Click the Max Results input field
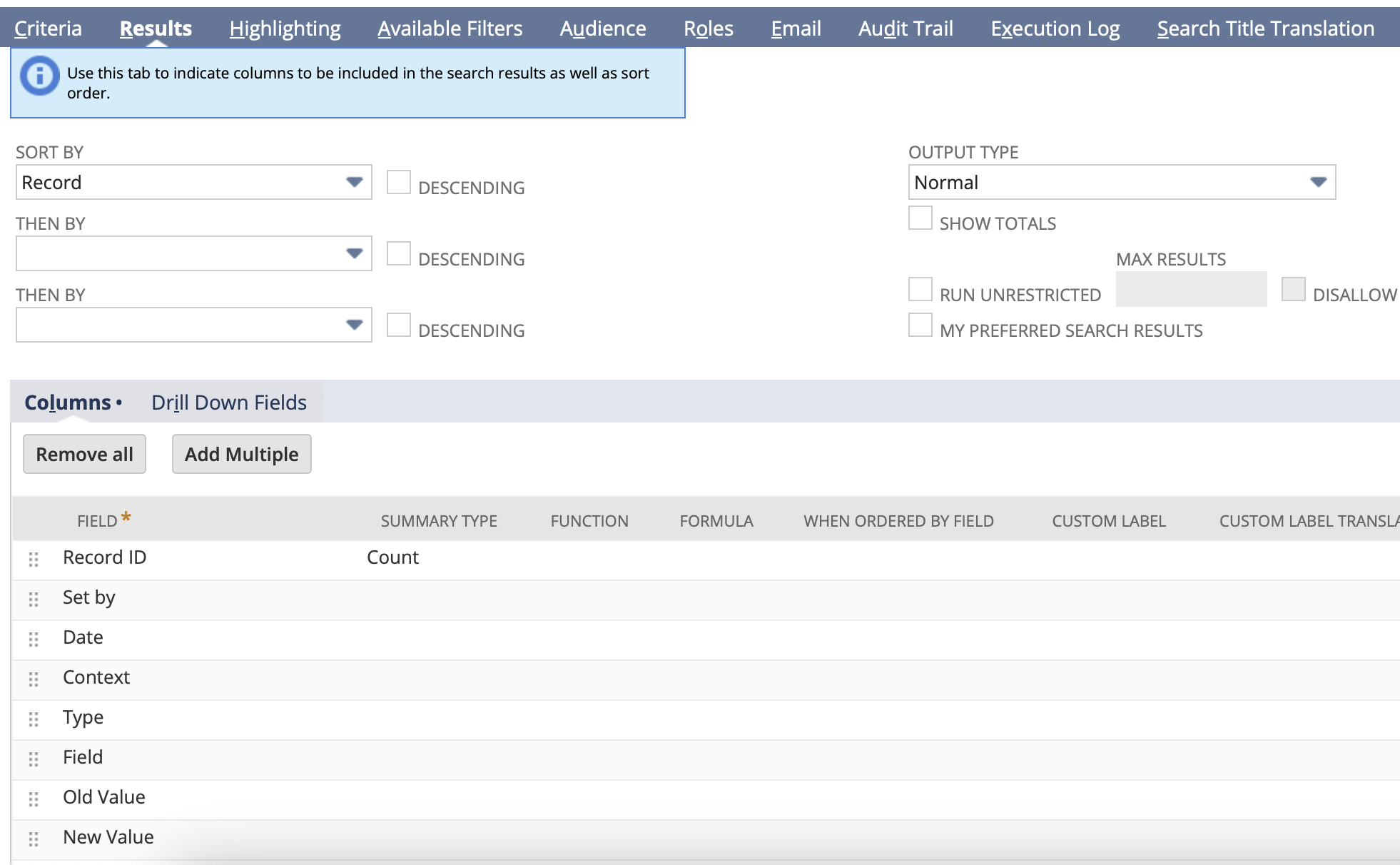This screenshot has width=1400, height=865. coord(1191,290)
